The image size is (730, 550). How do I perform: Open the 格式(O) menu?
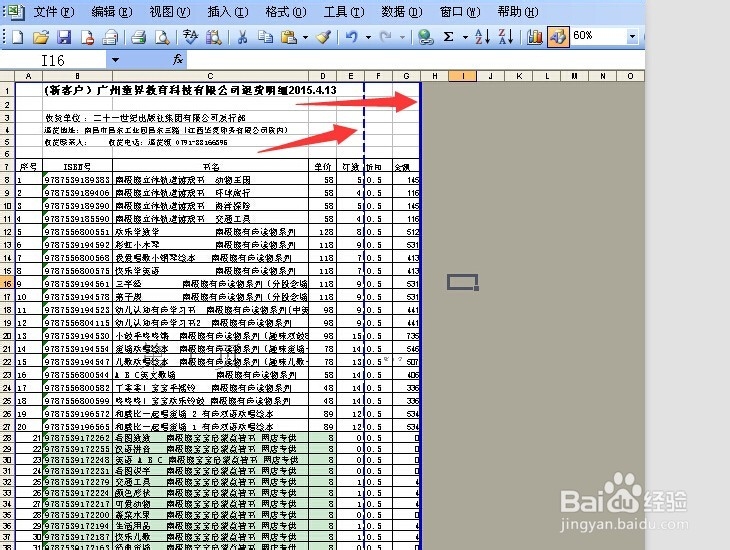click(x=285, y=11)
